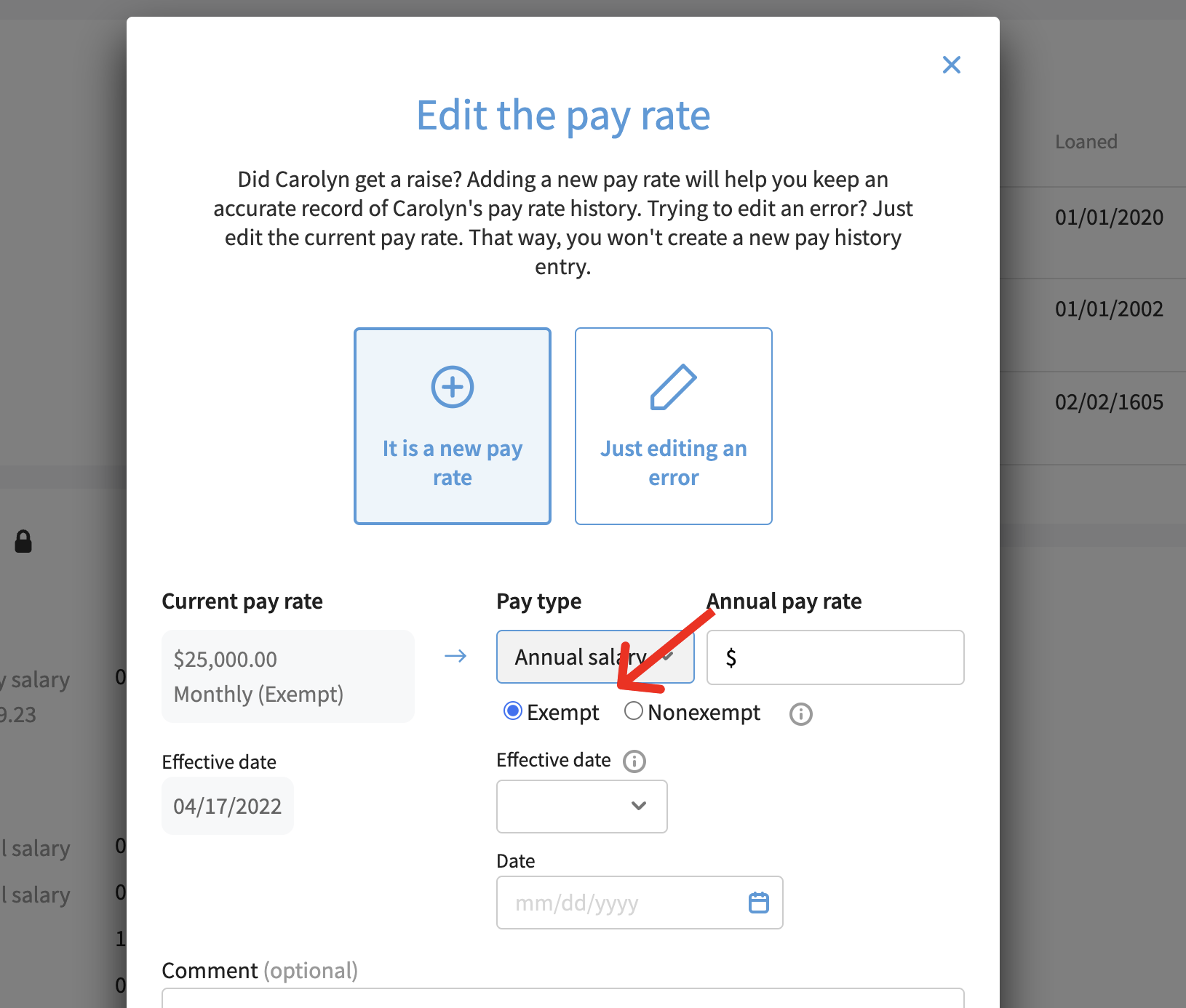Viewport: 1186px width, 1008px height.
Task: Click the pencil icon for editing an error
Action: point(673,387)
